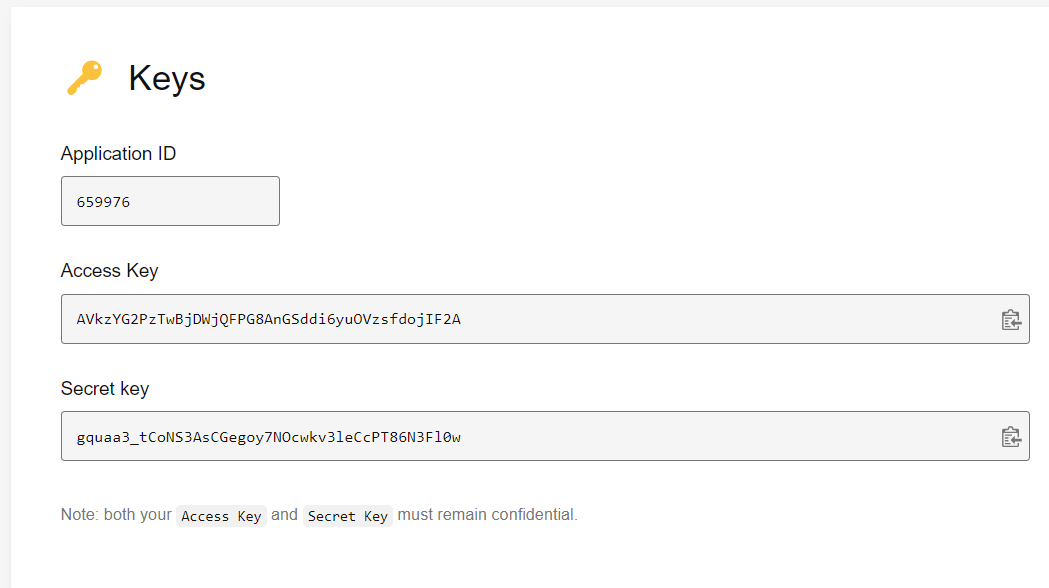Select the Application ID label
This screenshot has height=588, width=1049.
[x=118, y=154]
